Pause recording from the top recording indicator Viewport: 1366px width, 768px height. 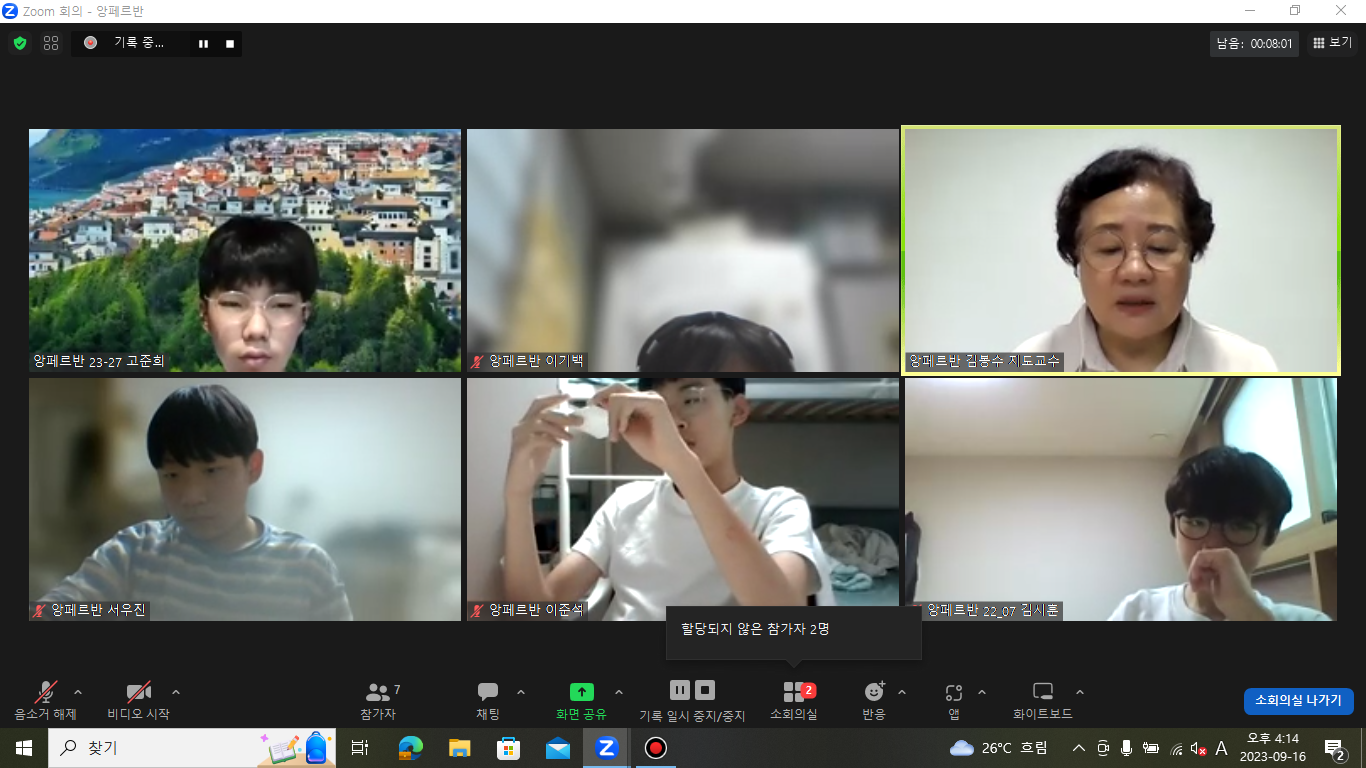[204, 44]
